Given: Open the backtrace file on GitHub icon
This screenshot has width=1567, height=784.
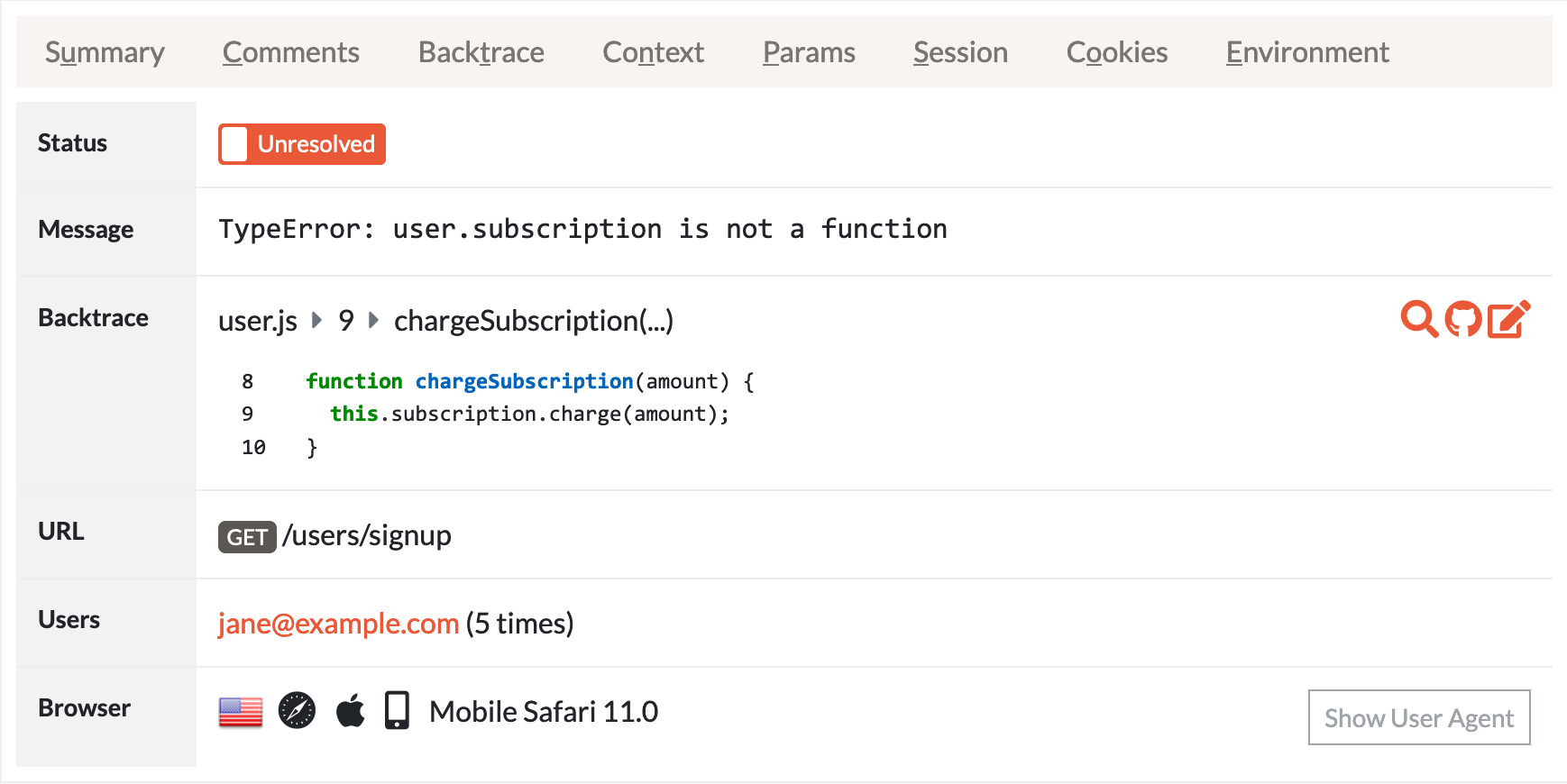Looking at the screenshot, I should [x=1462, y=319].
